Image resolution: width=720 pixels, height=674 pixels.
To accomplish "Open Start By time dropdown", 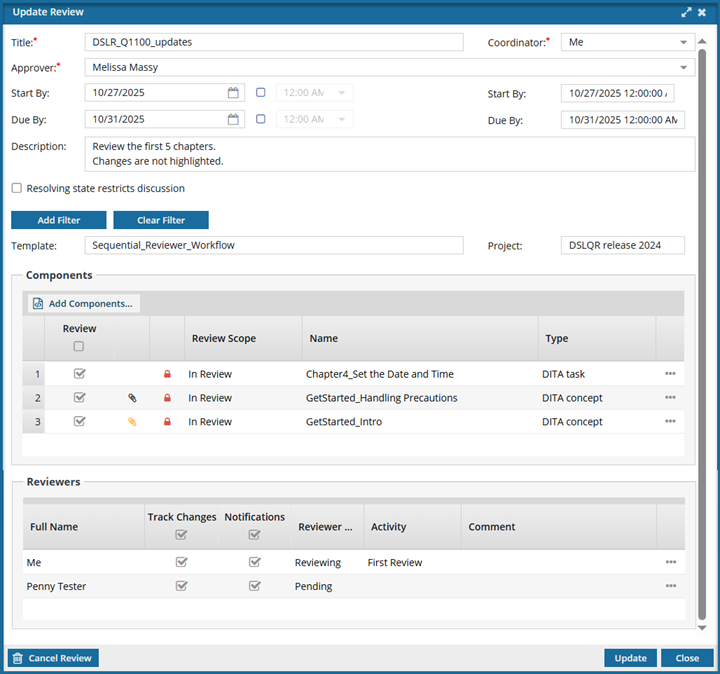I will [343, 93].
